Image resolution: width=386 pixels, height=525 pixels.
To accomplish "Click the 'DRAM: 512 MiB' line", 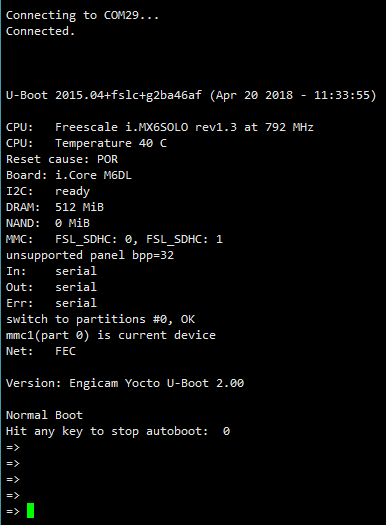I will 55,207.
